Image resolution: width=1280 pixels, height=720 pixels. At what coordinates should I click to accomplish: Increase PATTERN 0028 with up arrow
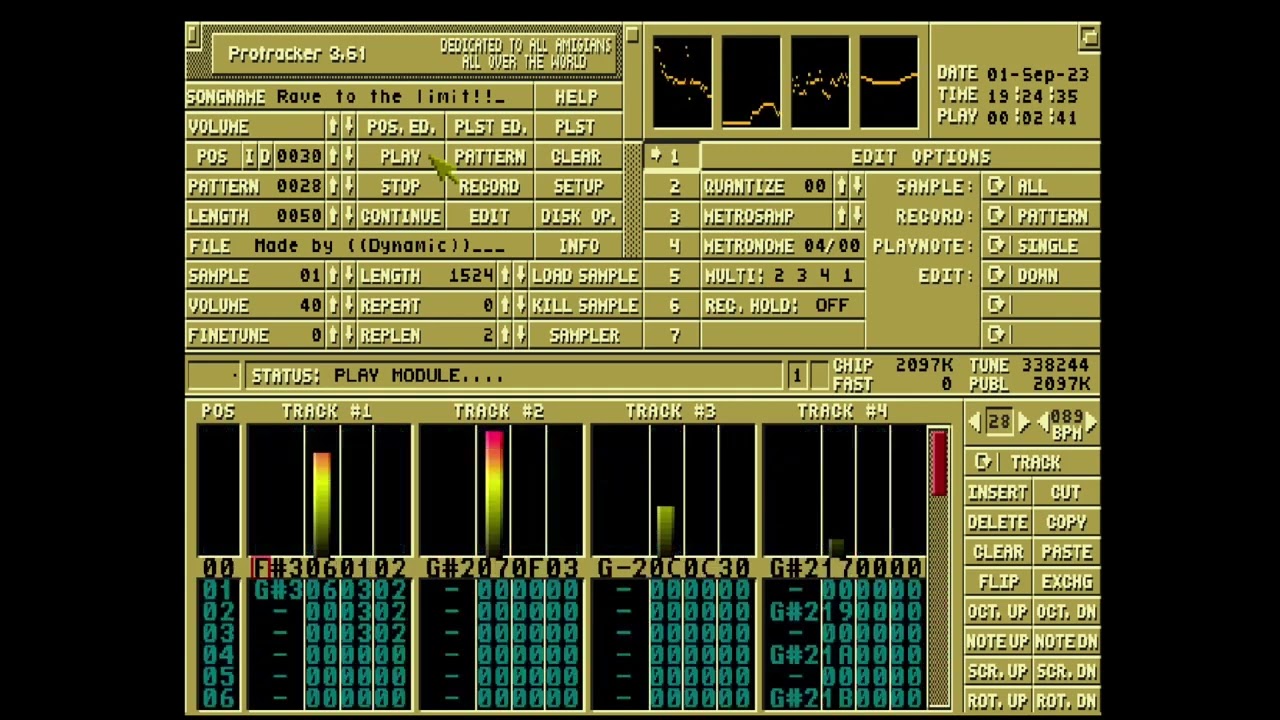332,187
